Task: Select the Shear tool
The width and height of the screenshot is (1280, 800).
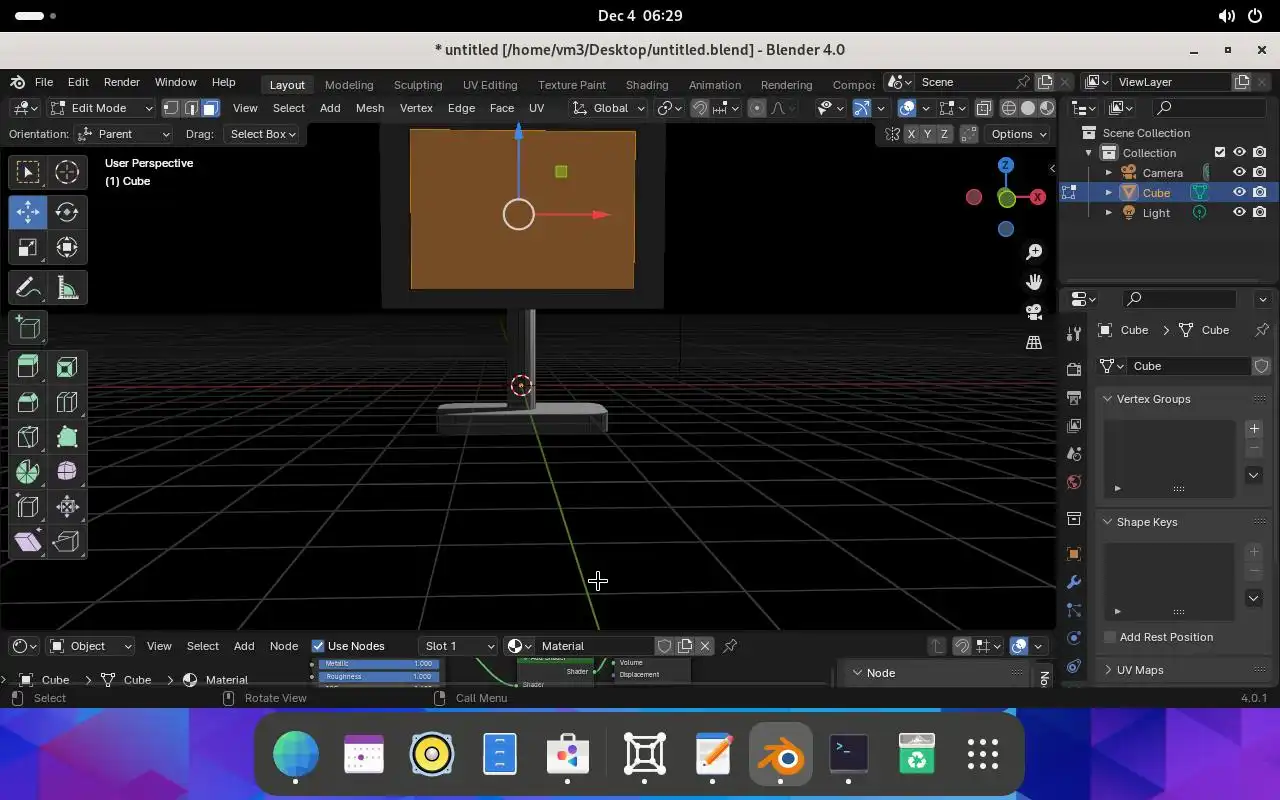Action: tap(28, 541)
